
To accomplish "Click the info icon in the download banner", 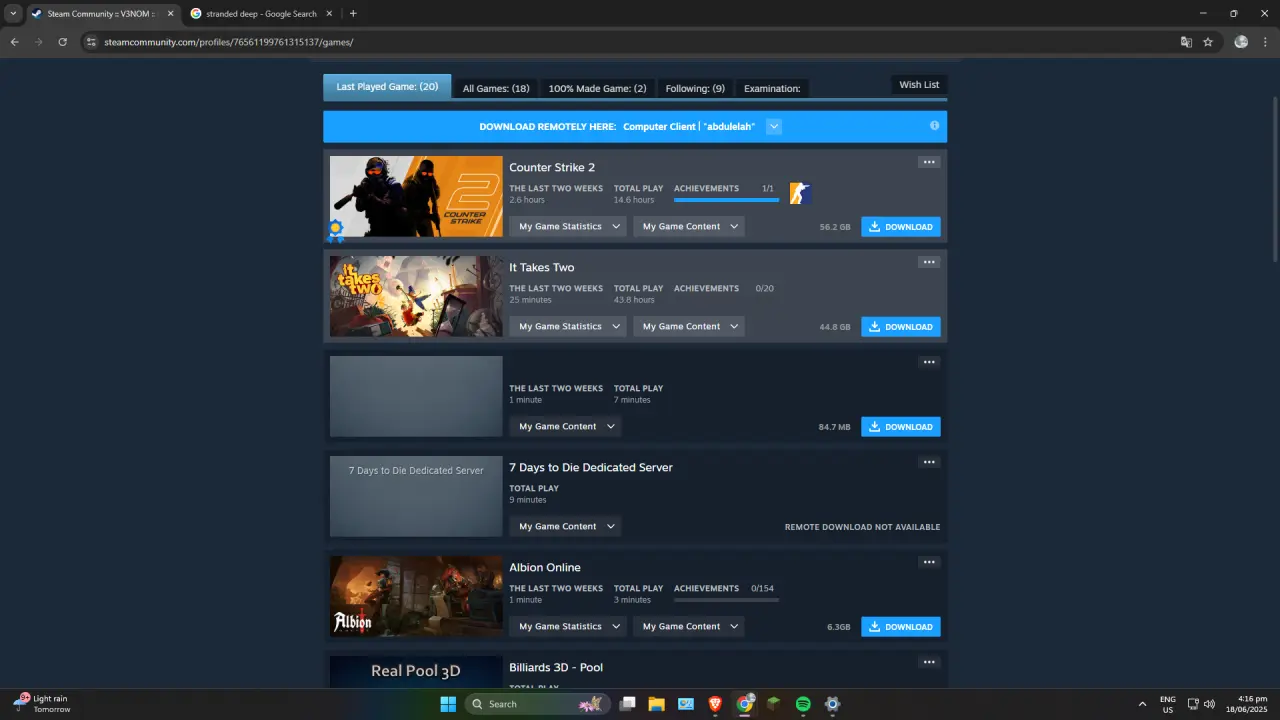I will click(934, 126).
